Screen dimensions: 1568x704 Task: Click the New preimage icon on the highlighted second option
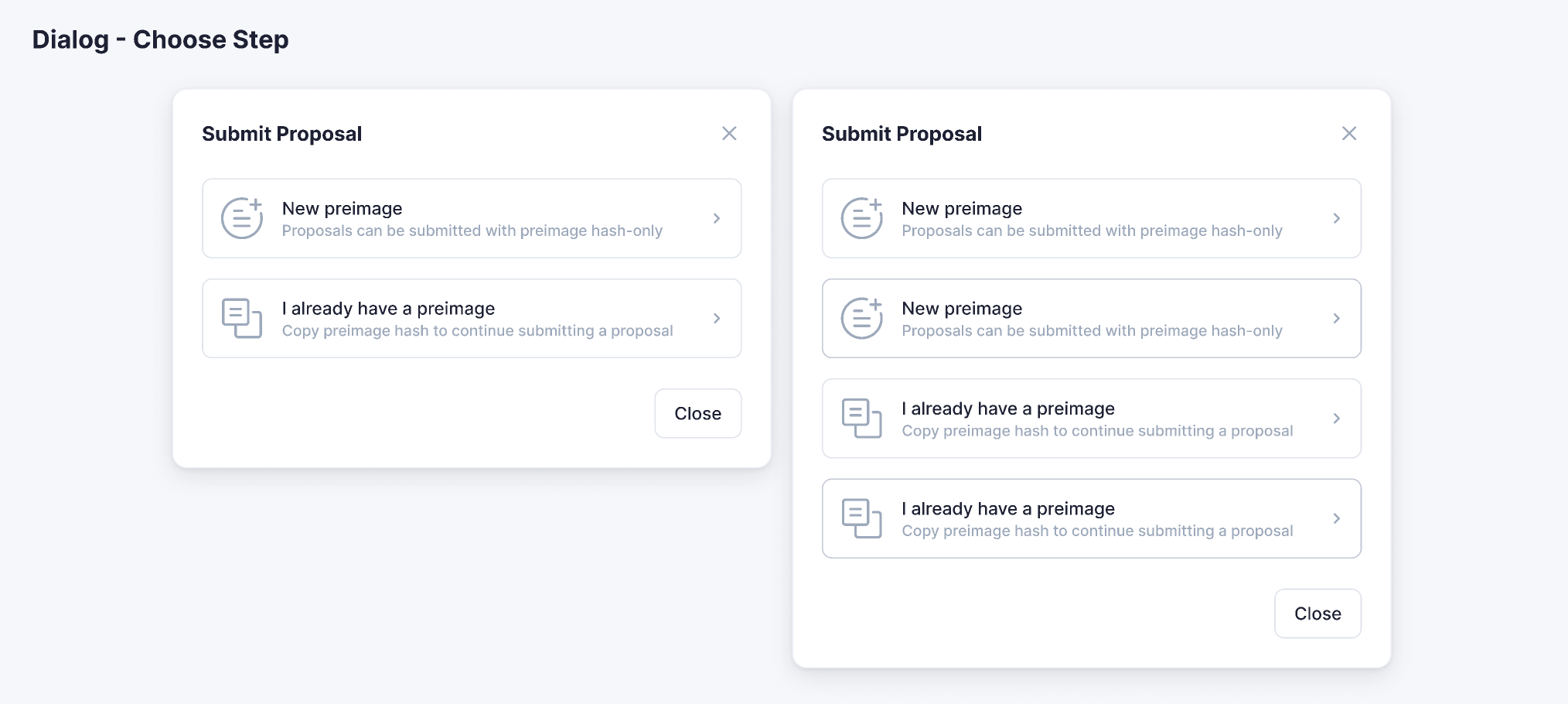coord(861,318)
